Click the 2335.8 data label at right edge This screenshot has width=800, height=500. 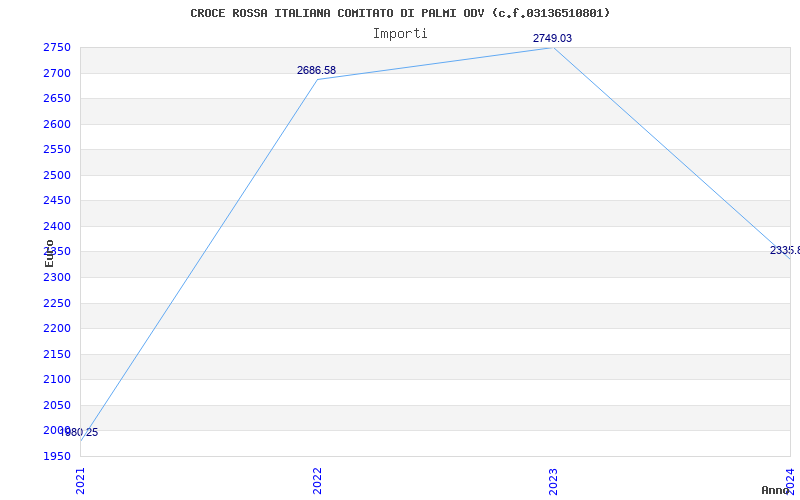(x=785, y=251)
